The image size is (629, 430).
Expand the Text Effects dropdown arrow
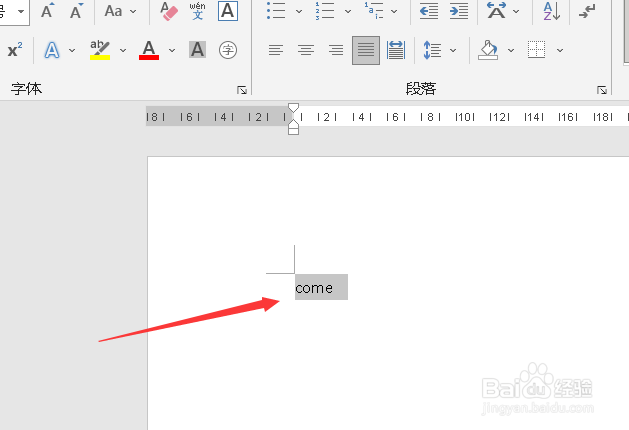pyautogui.click(x=72, y=51)
